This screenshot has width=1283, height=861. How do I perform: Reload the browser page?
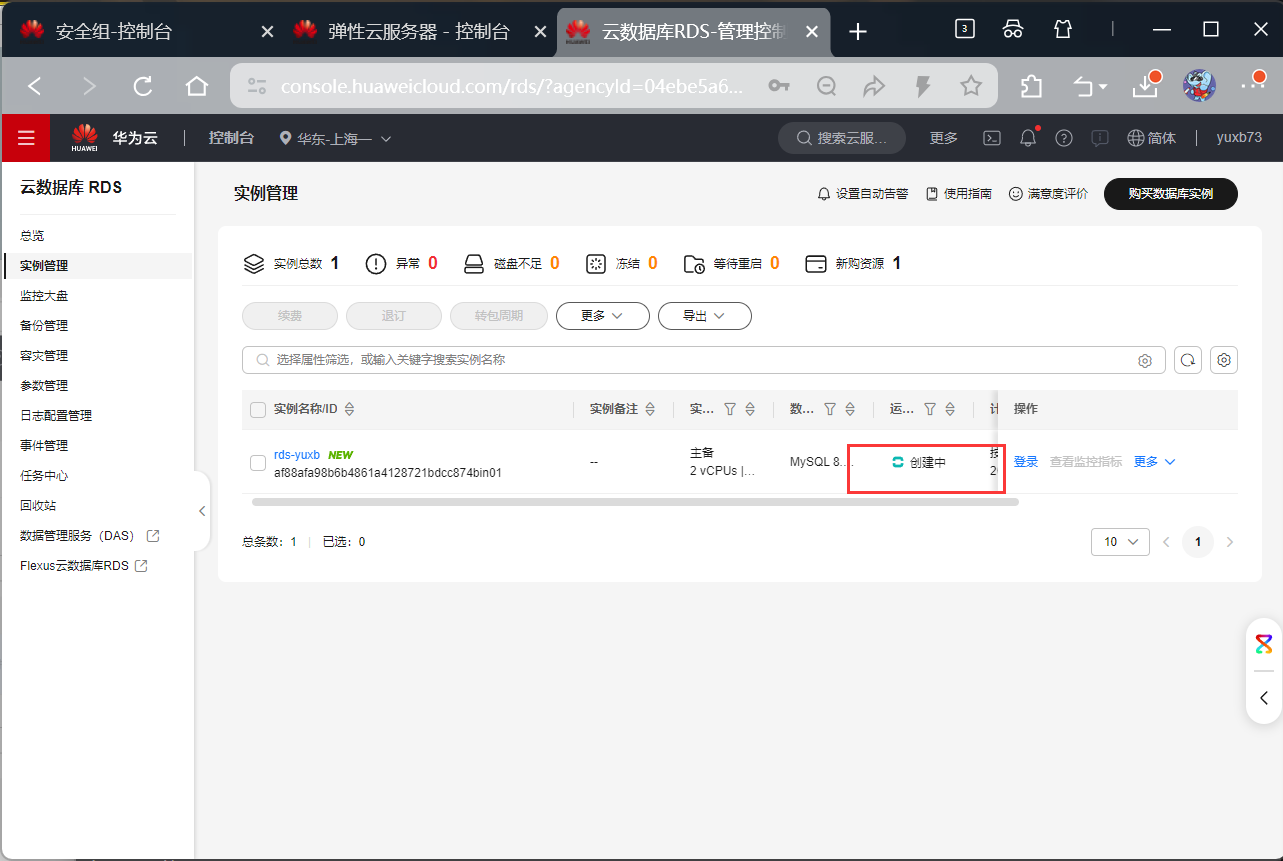tap(142, 86)
